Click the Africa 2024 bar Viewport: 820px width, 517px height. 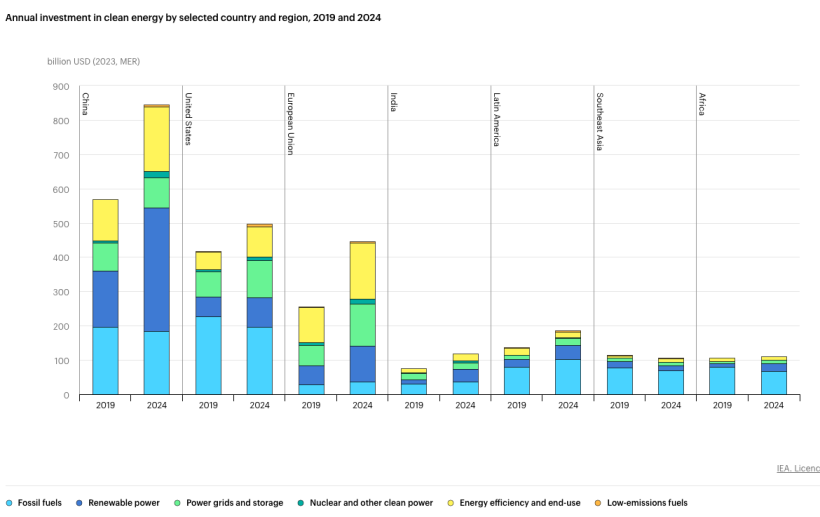(774, 375)
